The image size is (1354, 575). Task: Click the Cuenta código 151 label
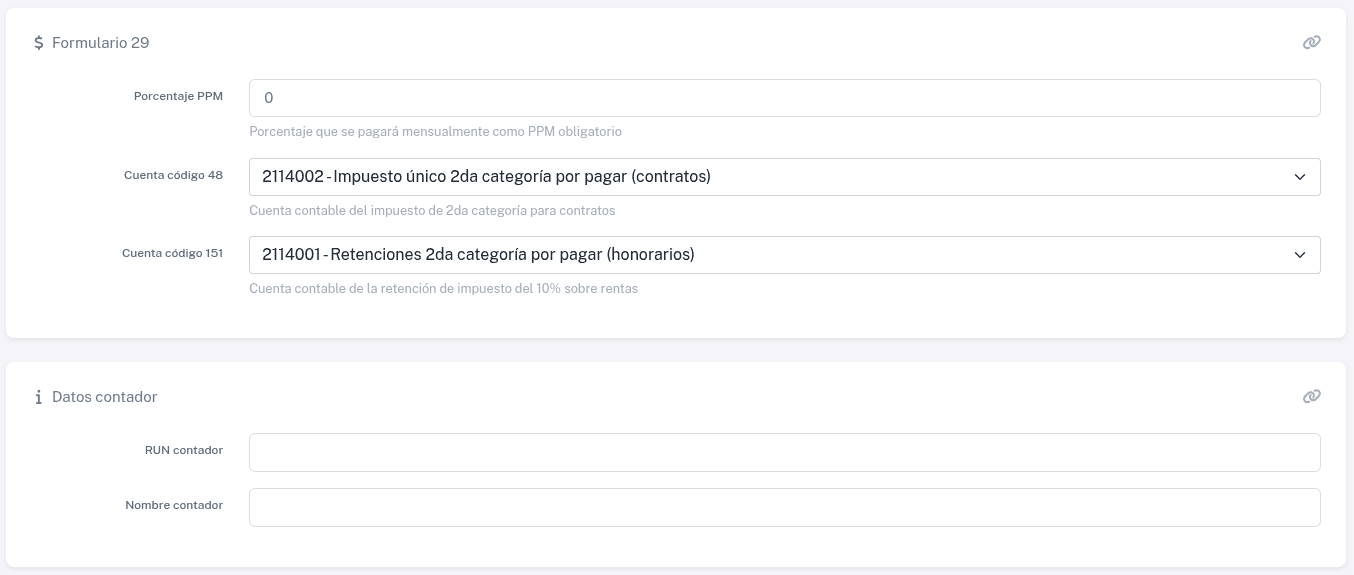(172, 253)
